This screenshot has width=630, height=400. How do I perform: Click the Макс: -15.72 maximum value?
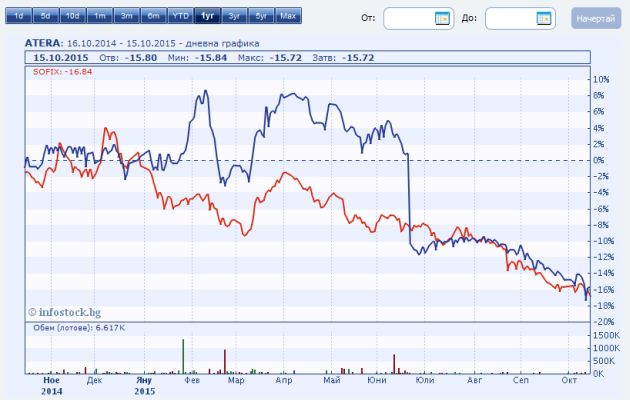(270, 58)
